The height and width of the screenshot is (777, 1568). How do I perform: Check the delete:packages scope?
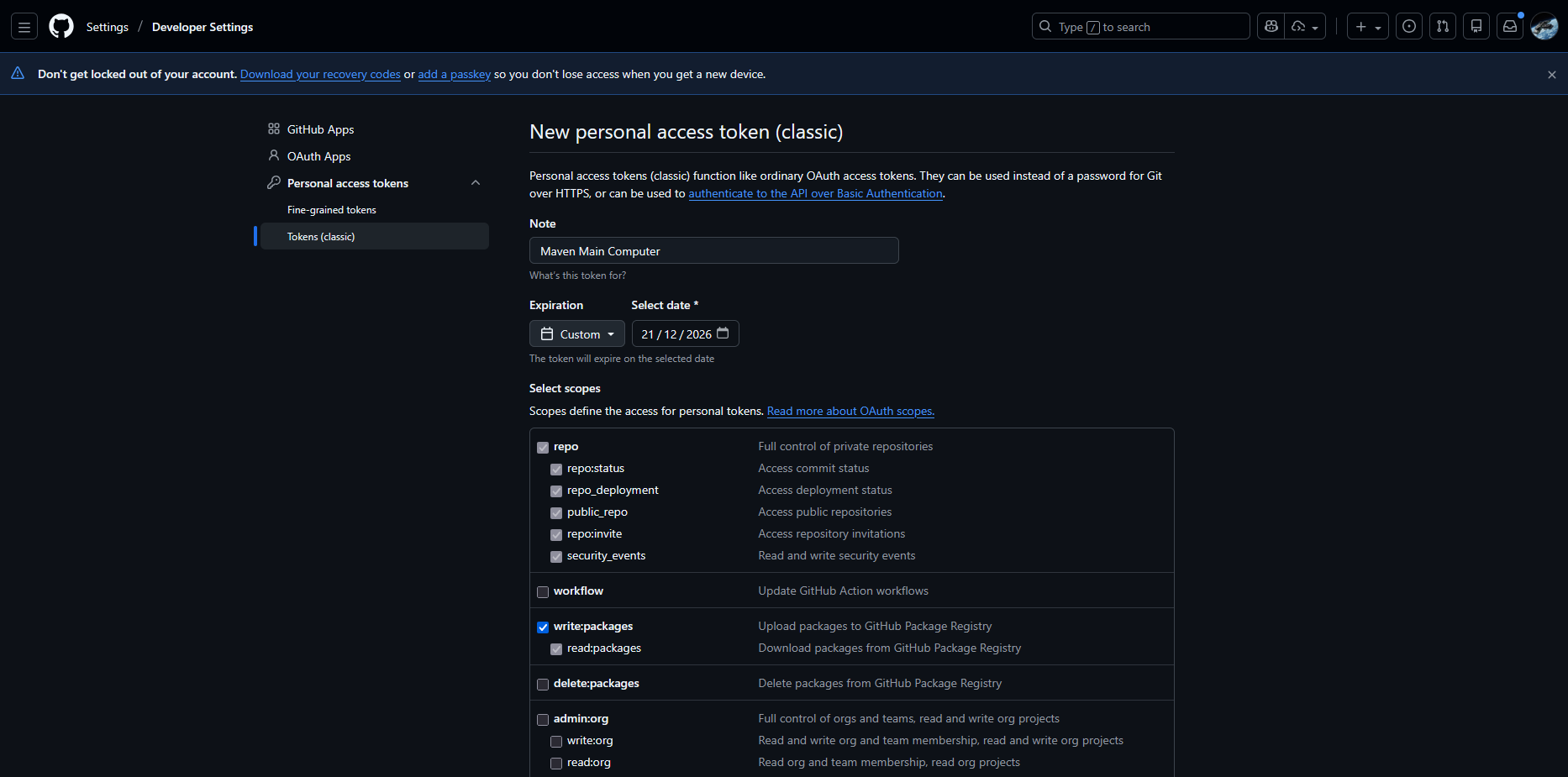tap(543, 685)
